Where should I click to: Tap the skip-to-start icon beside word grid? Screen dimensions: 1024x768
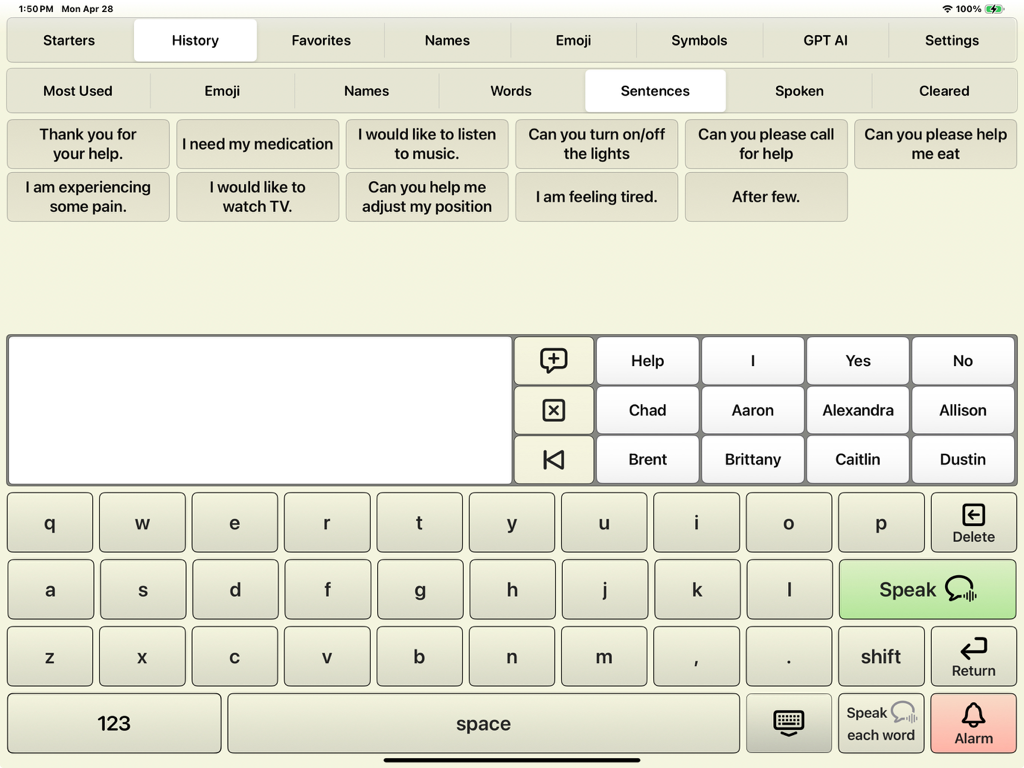tap(553, 459)
